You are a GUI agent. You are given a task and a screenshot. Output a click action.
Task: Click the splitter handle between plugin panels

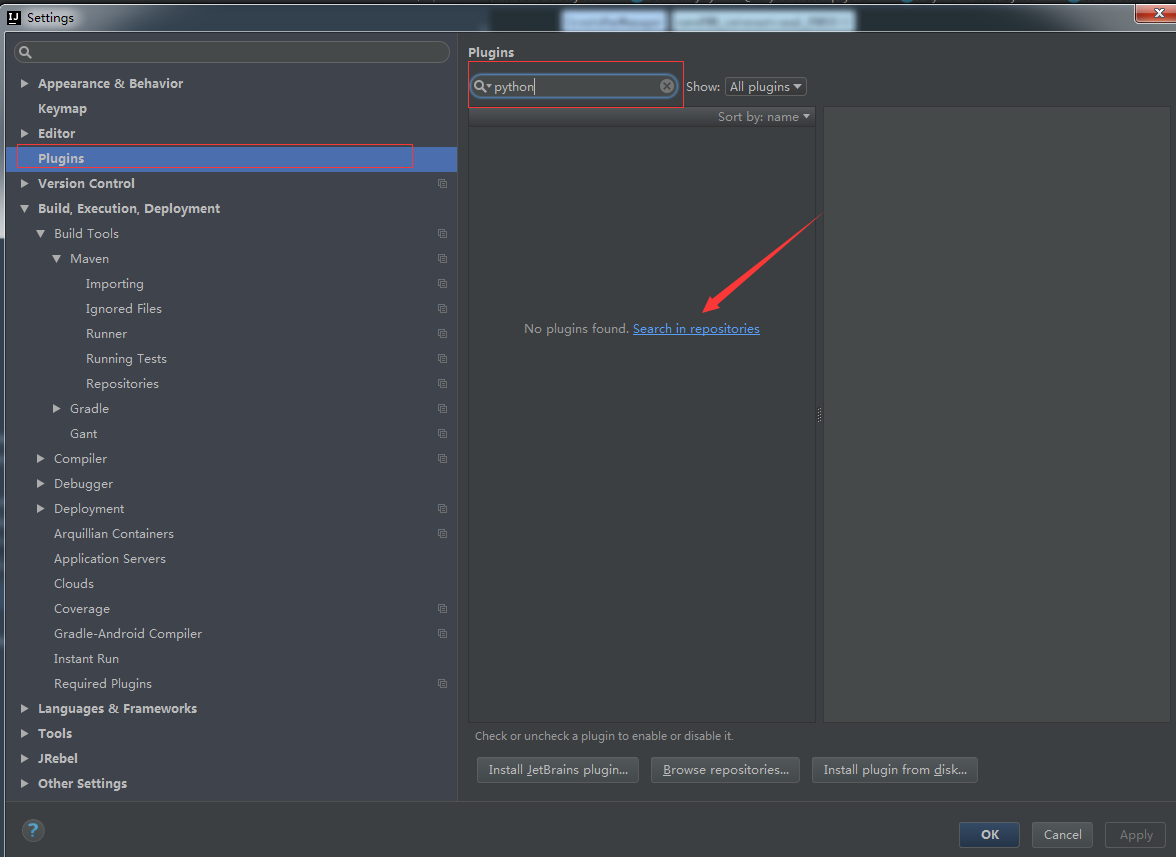point(819,415)
